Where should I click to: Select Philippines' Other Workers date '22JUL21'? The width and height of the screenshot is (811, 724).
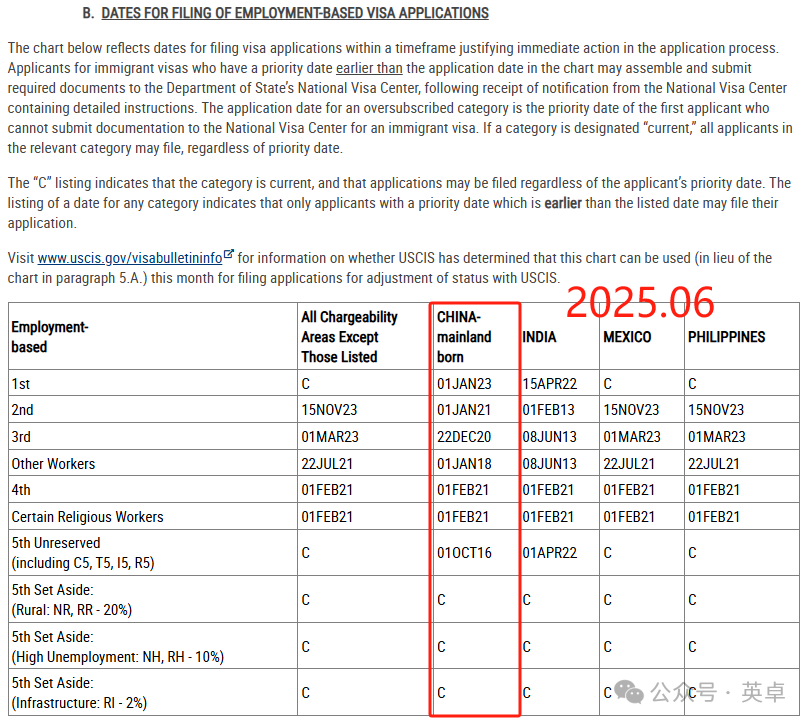(714, 464)
